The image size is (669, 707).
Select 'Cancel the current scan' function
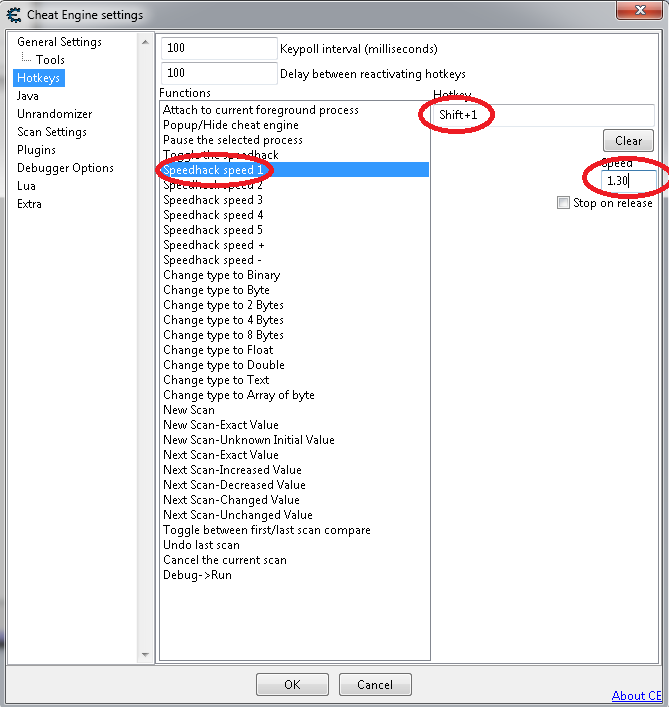(295, 560)
